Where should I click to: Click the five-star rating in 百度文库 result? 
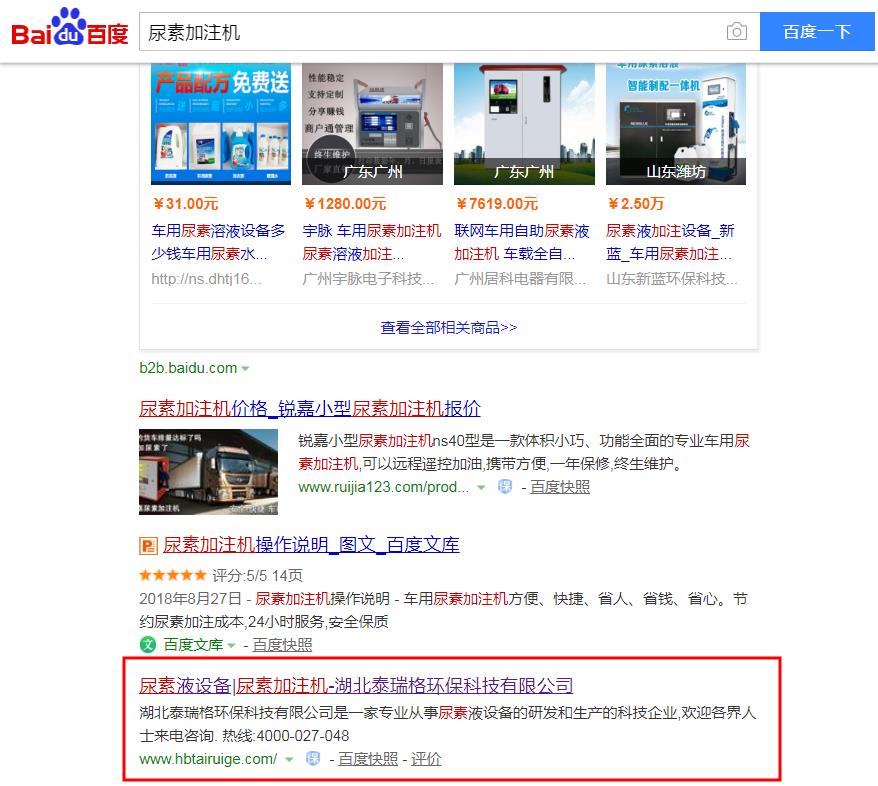click(x=173, y=575)
